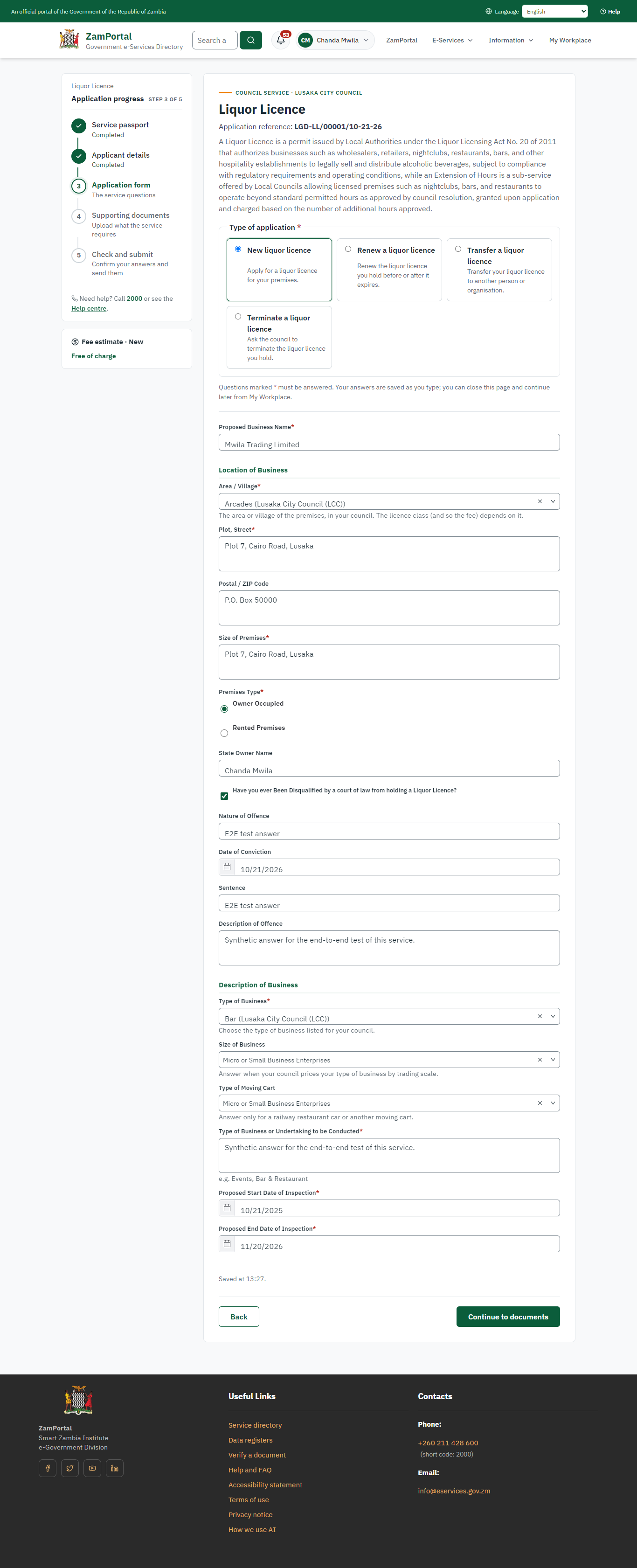Choose Rented Premises radio button
Screen dimensions: 637x1568
pos(224,734)
